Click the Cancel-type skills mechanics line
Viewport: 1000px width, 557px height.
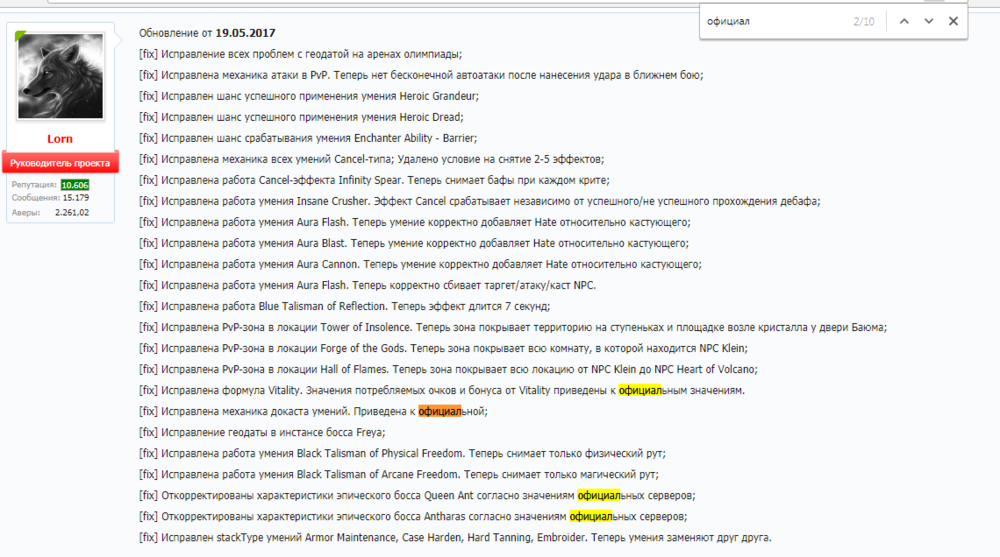(x=371, y=160)
